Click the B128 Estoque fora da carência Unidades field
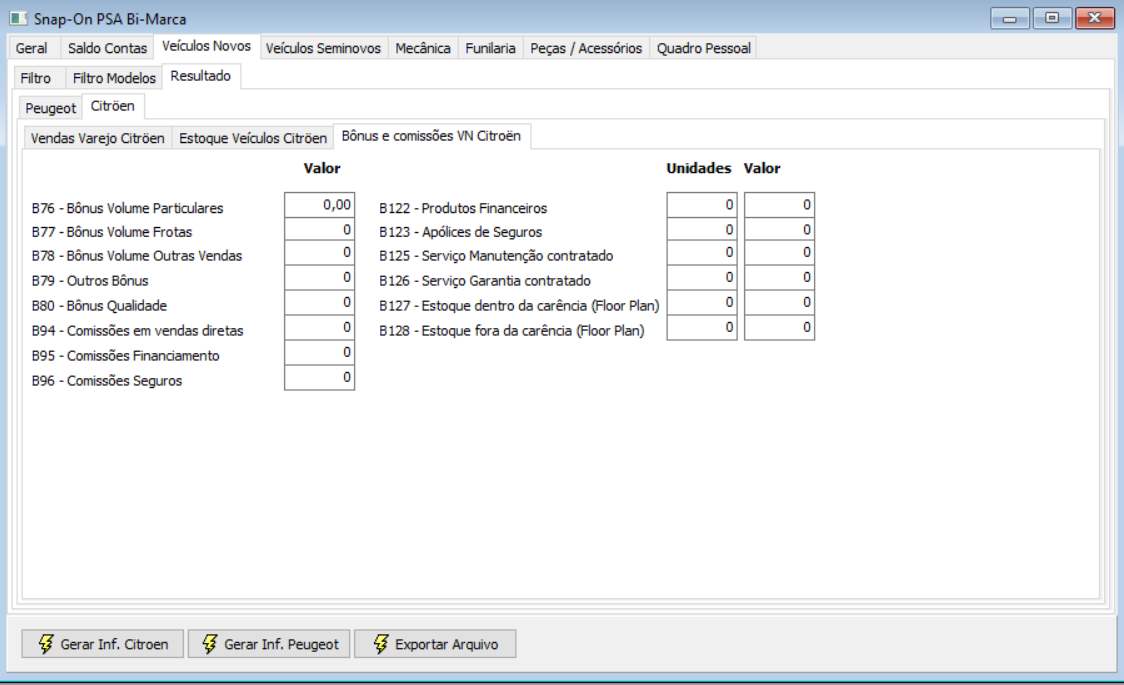1124x685 pixels. click(x=702, y=327)
